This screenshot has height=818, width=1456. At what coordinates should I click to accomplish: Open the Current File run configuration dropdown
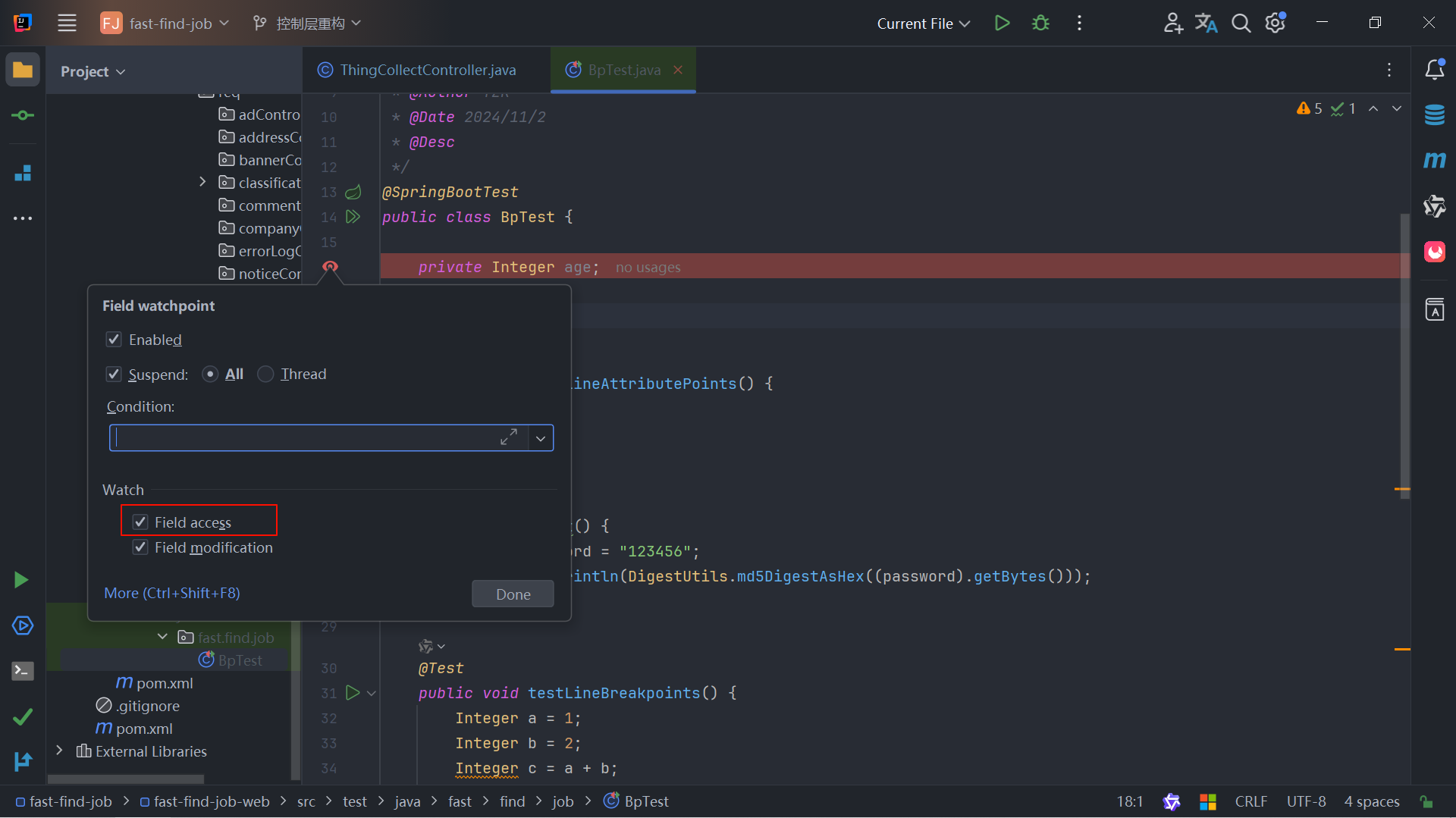(x=923, y=23)
